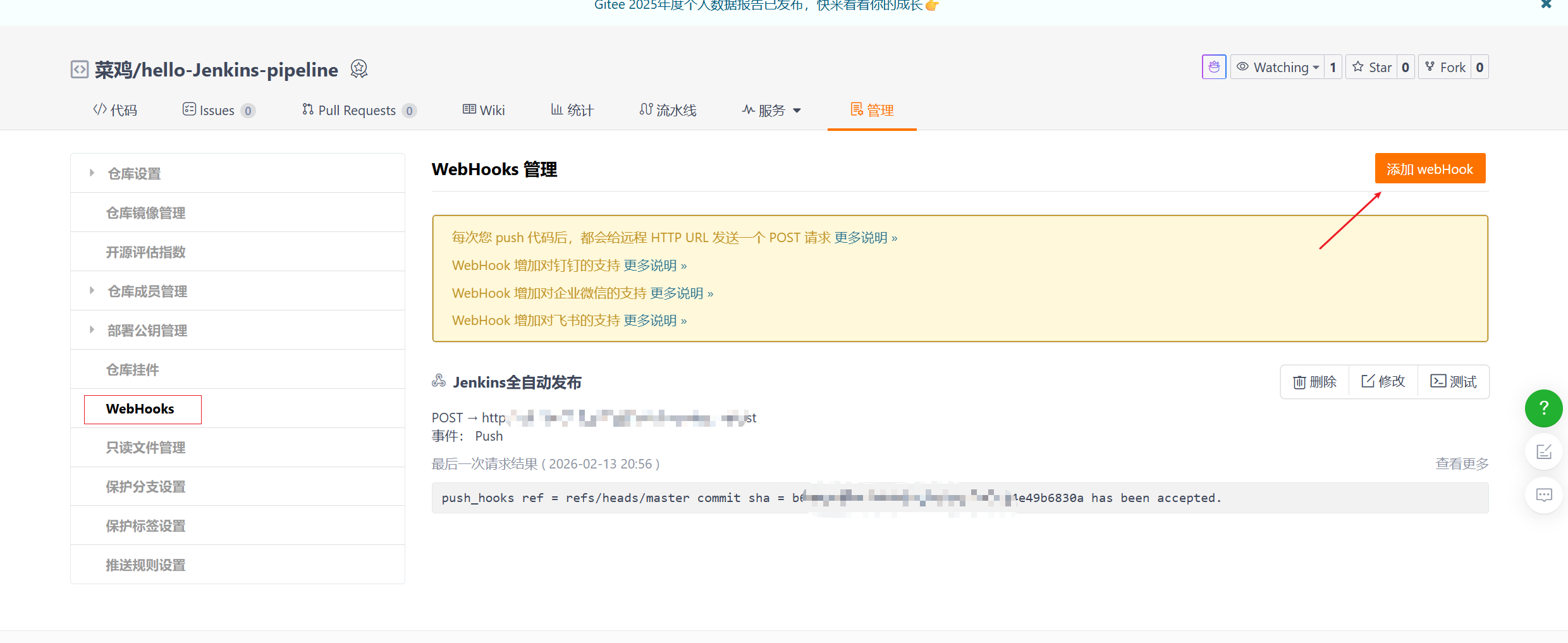Open 保护分支设置 in the sidebar
1568x643 pixels.
click(x=238, y=486)
